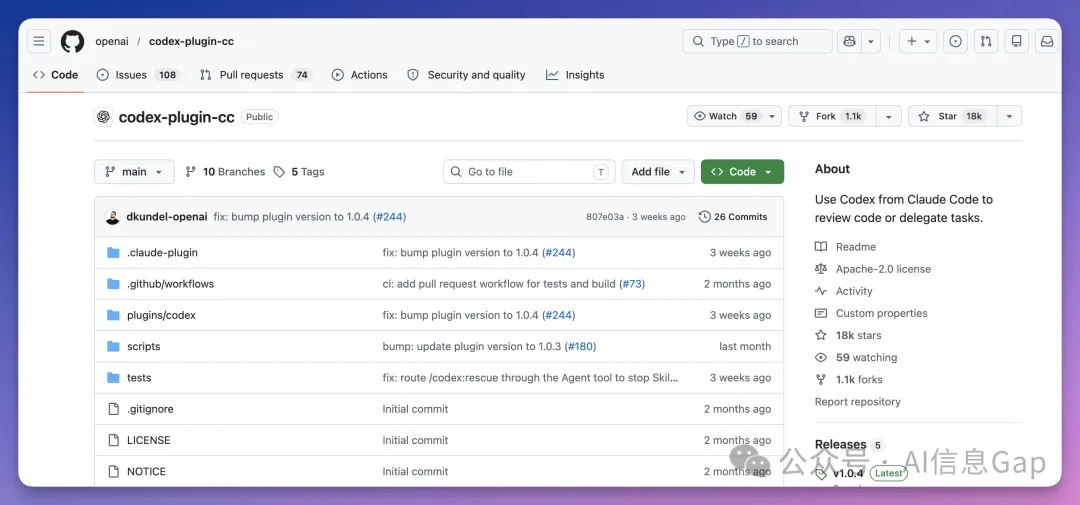The width and height of the screenshot is (1080, 505).
Task: Click the folder icon beside tests
Action: click(x=114, y=378)
